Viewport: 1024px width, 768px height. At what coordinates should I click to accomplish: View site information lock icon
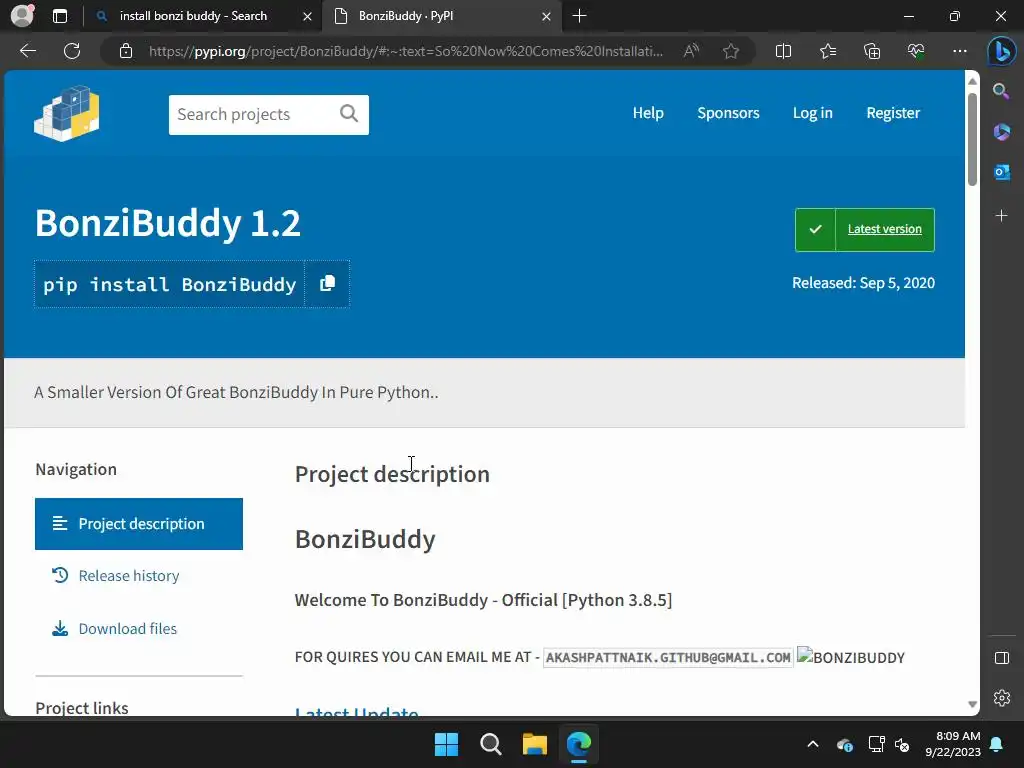[126, 51]
